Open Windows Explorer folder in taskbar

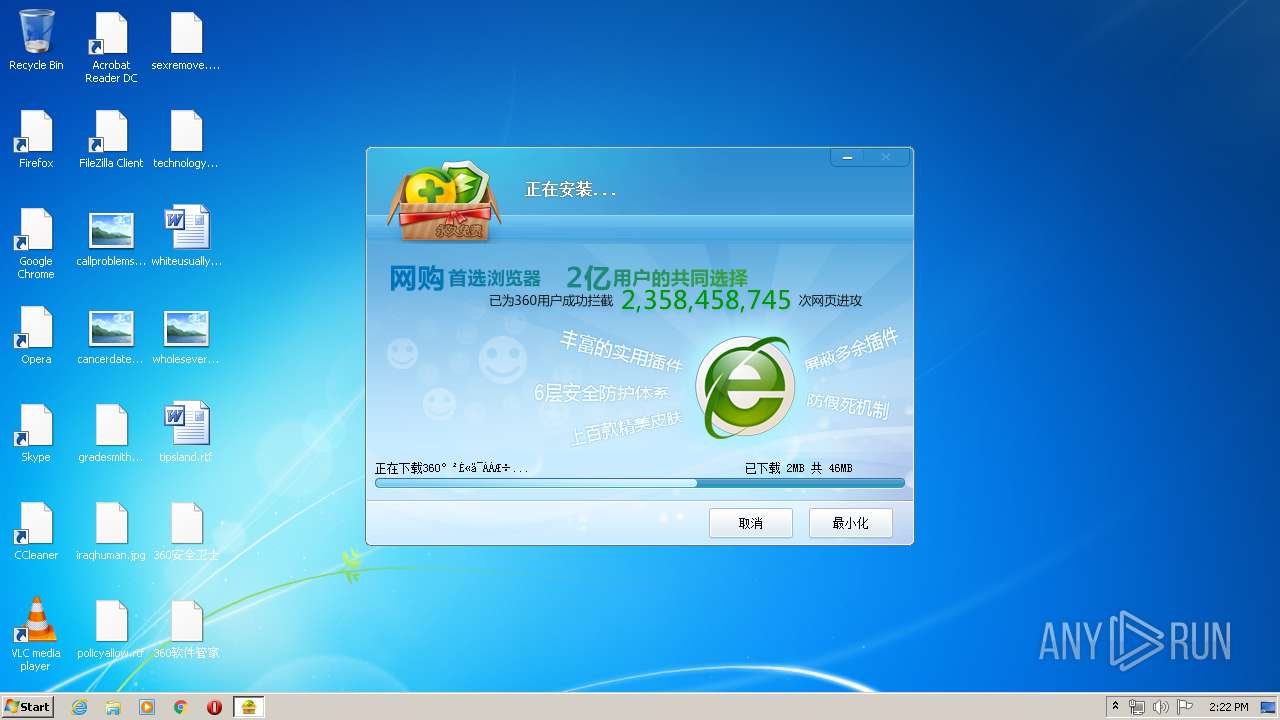[x=113, y=707]
